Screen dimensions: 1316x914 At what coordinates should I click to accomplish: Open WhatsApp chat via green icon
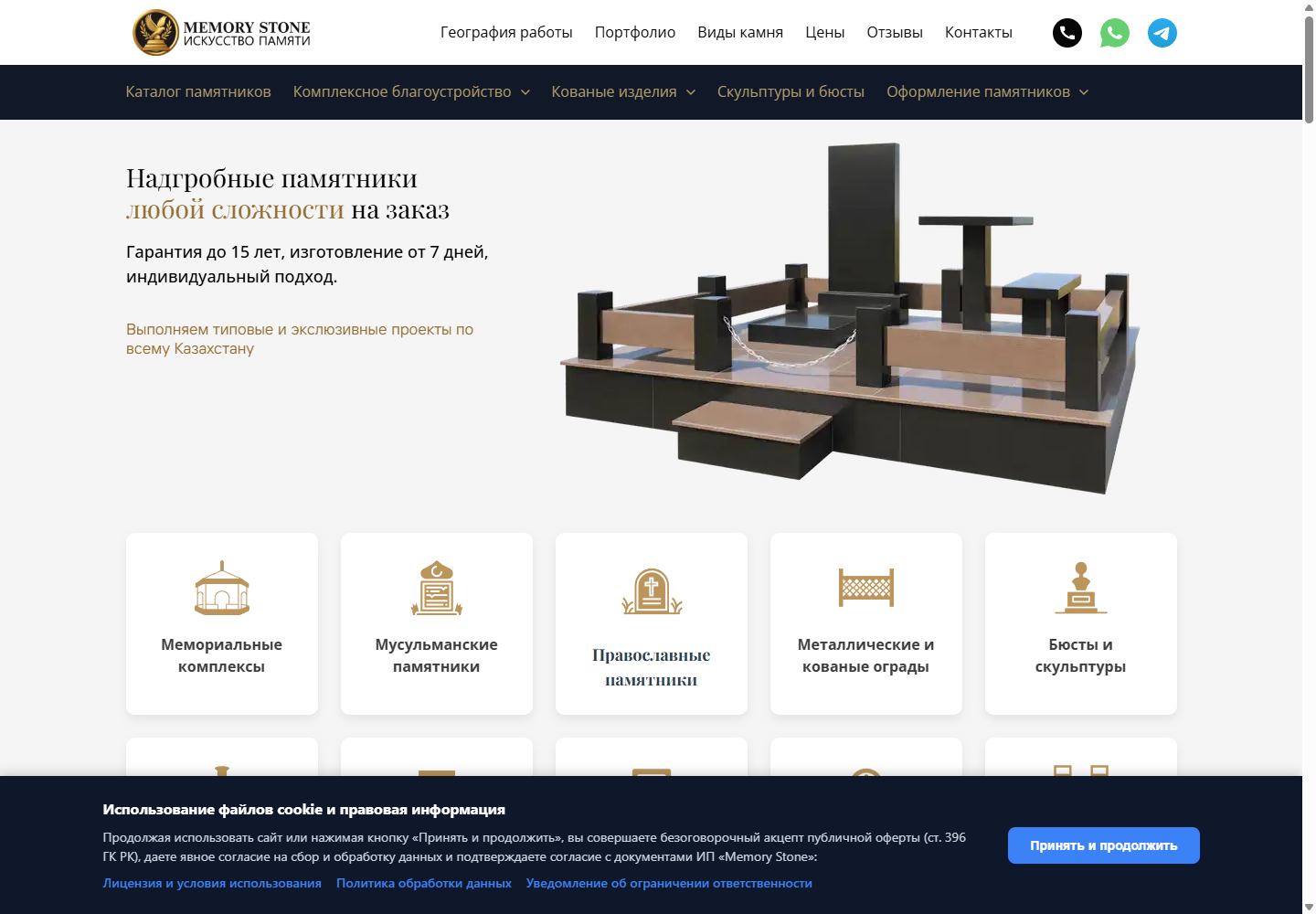click(x=1115, y=33)
